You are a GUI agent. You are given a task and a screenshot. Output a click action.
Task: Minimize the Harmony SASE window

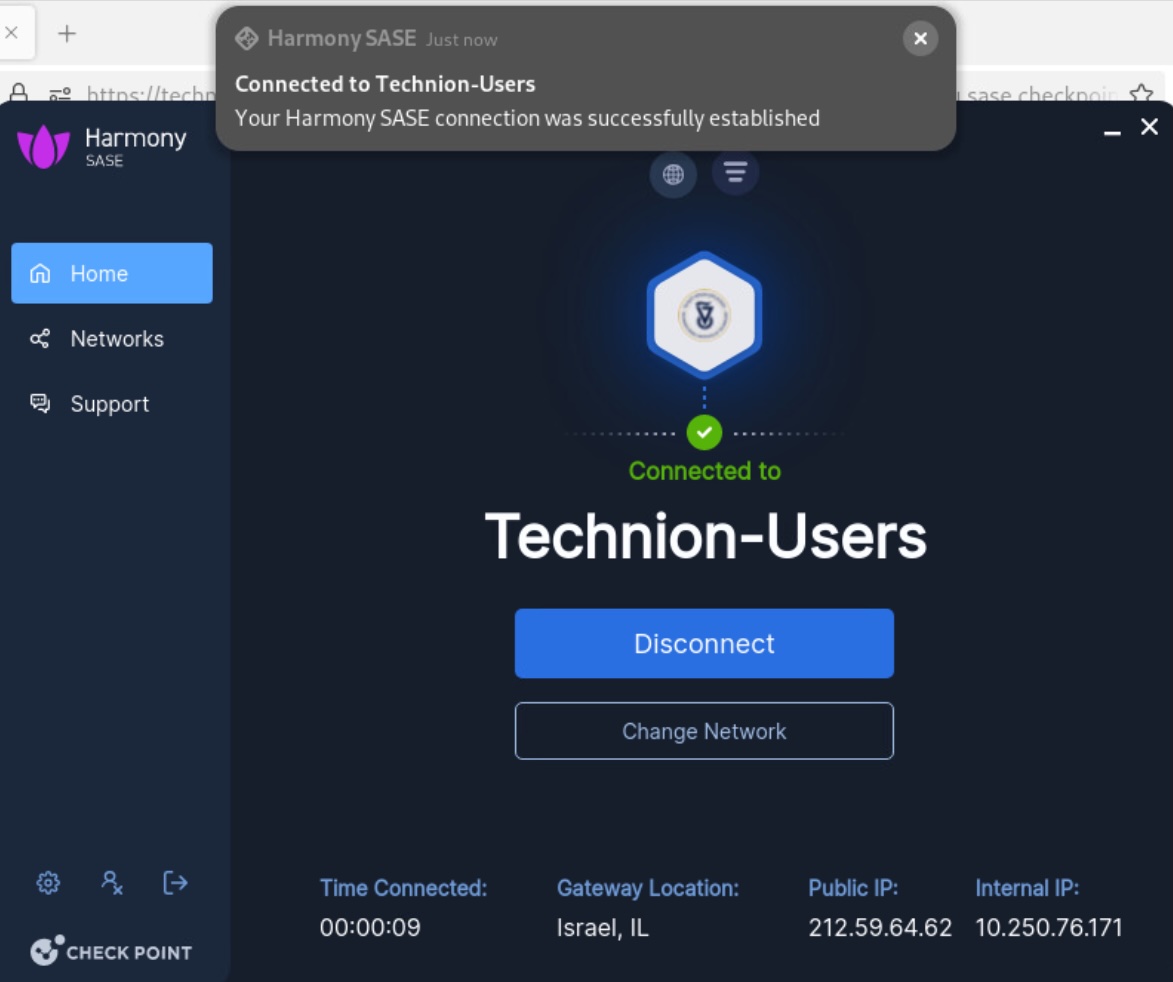coord(1112,132)
